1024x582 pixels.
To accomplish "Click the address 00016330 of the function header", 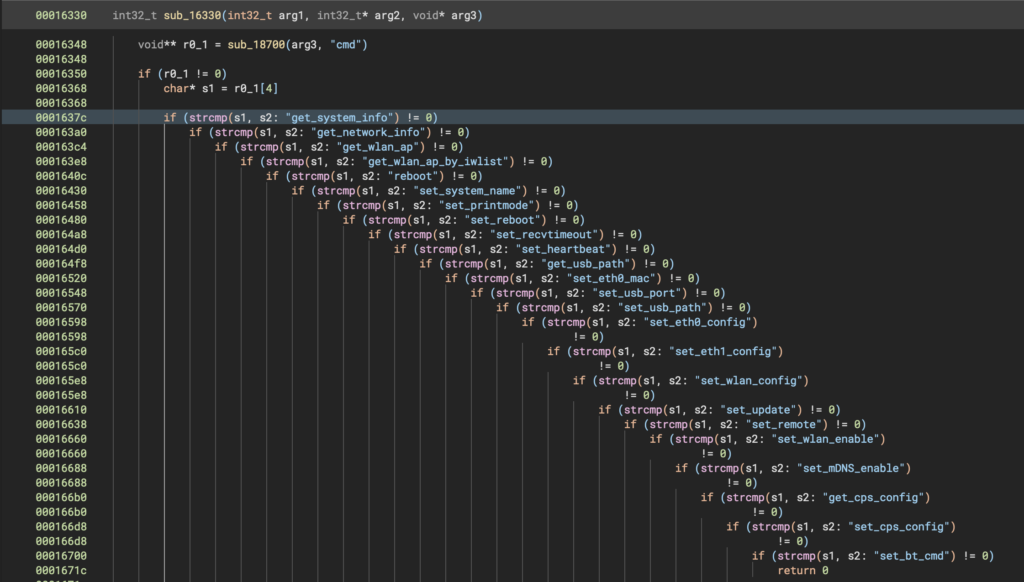I will [x=59, y=15].
